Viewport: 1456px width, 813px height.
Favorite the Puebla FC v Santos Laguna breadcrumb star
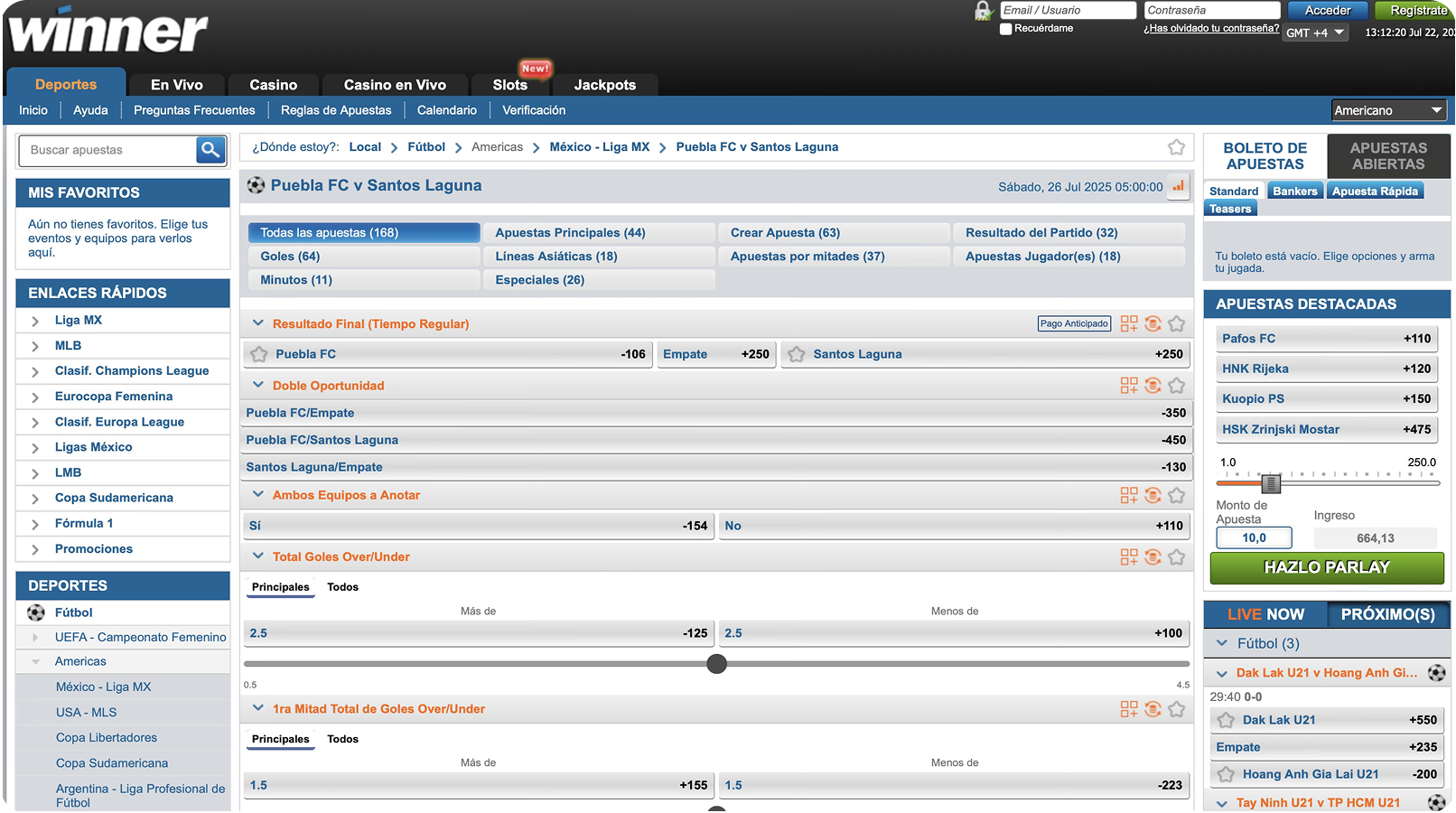(1176, 147)
